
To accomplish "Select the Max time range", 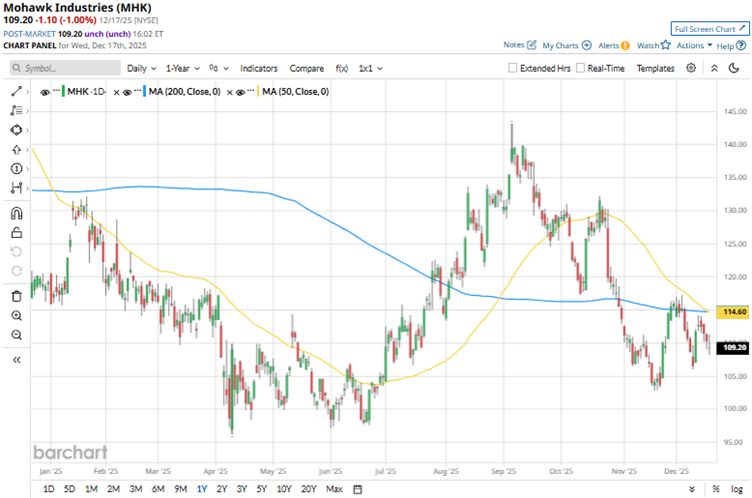I will 334,489.
